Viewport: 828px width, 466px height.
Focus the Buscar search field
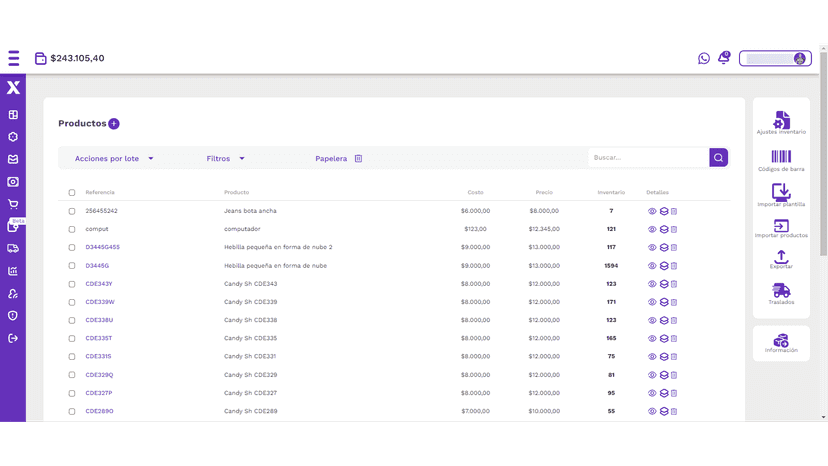click(x=648, y=157)
